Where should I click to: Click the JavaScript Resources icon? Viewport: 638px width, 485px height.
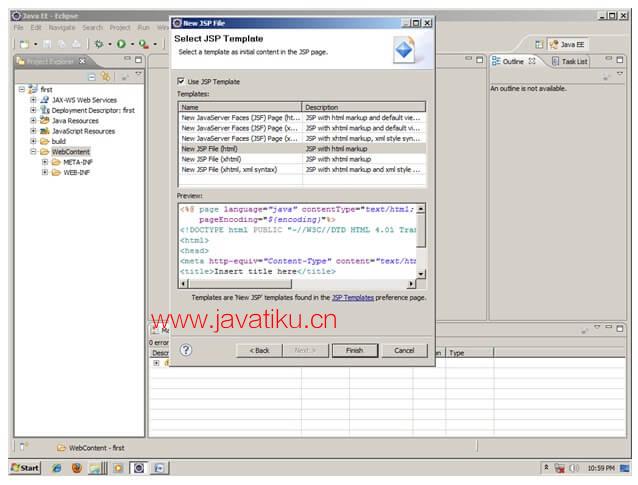click(x=45, y=131)
